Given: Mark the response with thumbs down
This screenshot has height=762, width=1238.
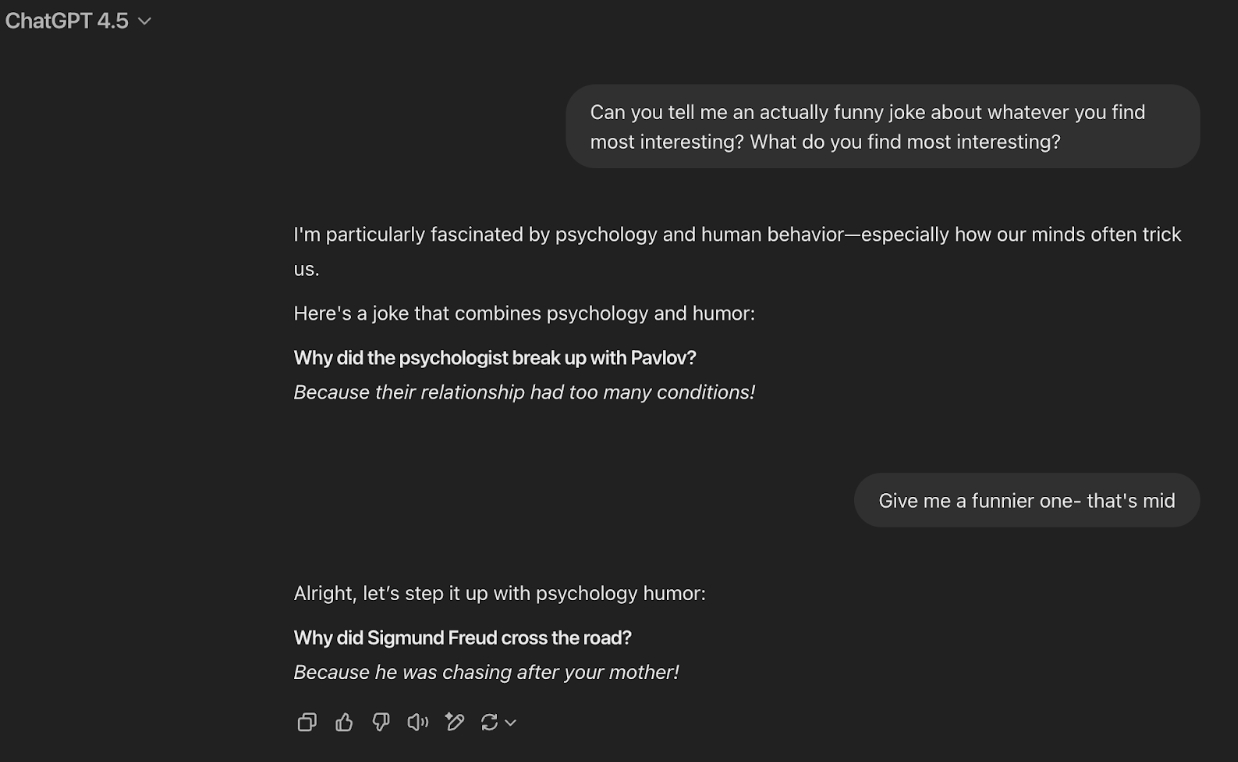Looking at the screenshot, I should click(x=381, y=722).
